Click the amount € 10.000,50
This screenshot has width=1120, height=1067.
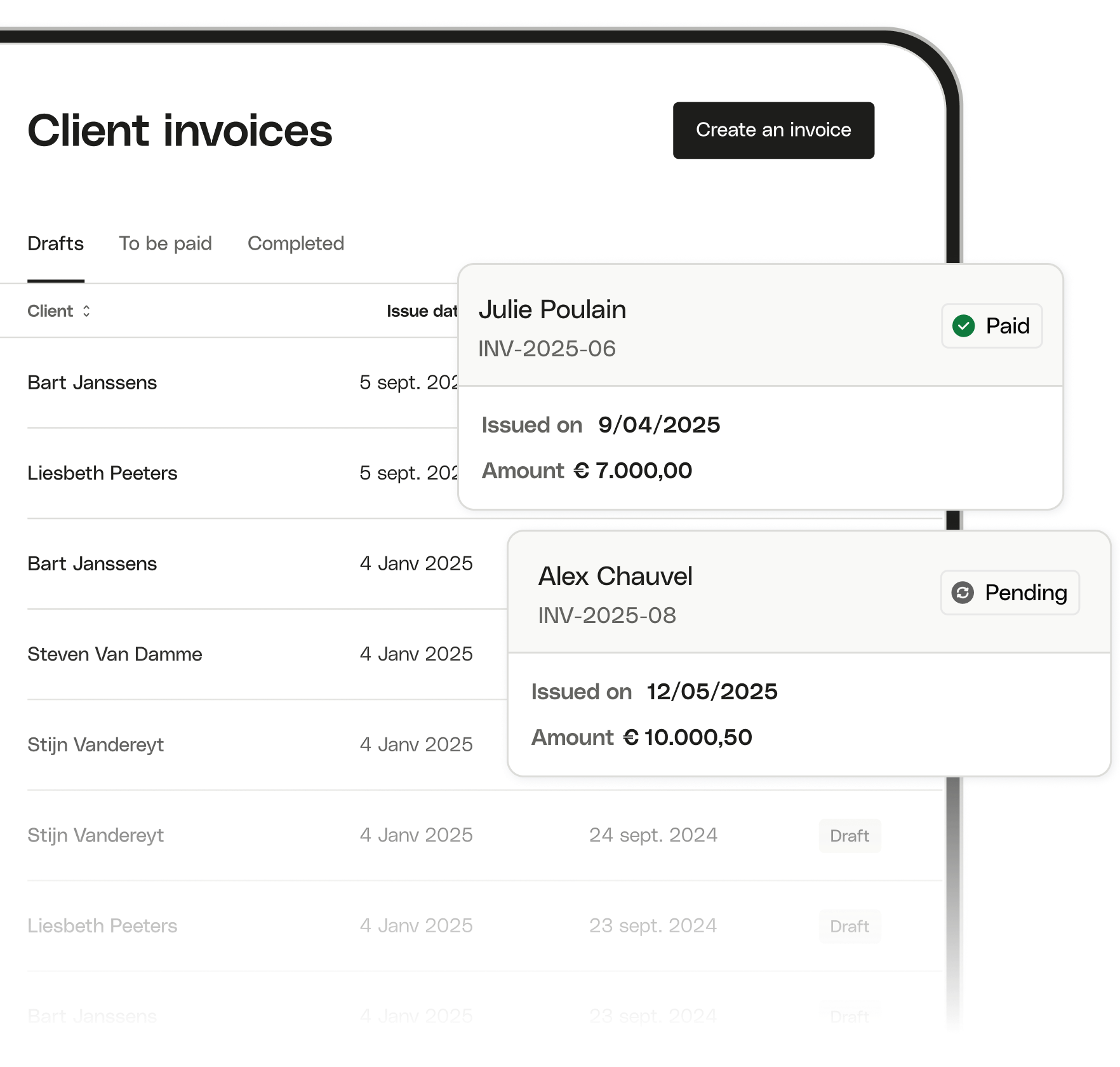(x=688, y=737)
